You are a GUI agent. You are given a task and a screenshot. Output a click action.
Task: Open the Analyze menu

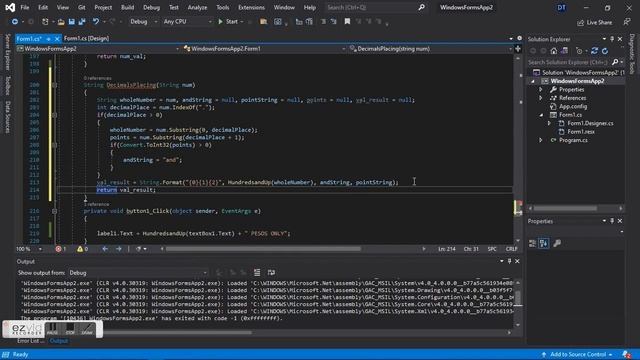point(197,7)
